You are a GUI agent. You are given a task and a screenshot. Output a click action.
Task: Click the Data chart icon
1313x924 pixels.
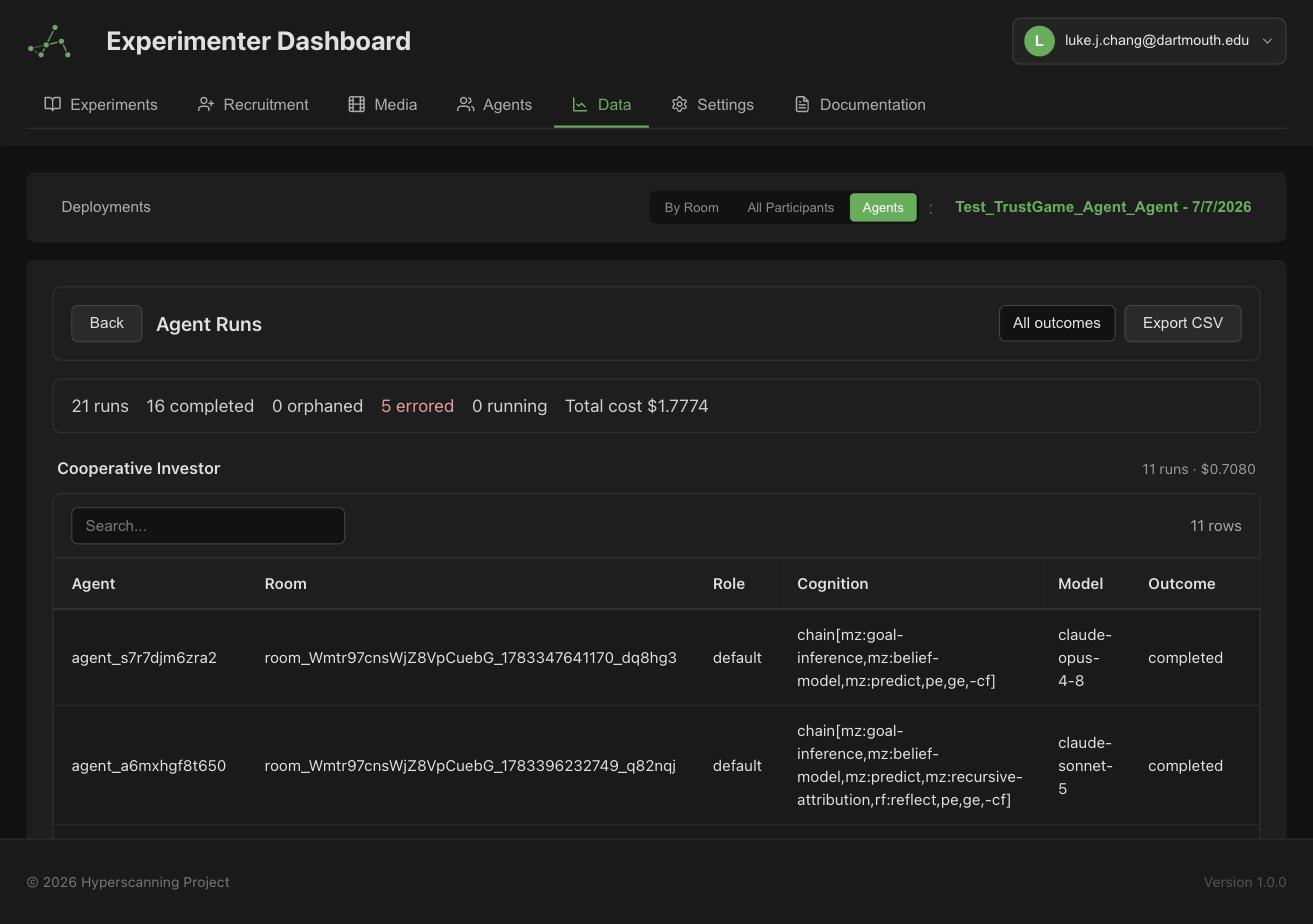click(x=580, y=104)
